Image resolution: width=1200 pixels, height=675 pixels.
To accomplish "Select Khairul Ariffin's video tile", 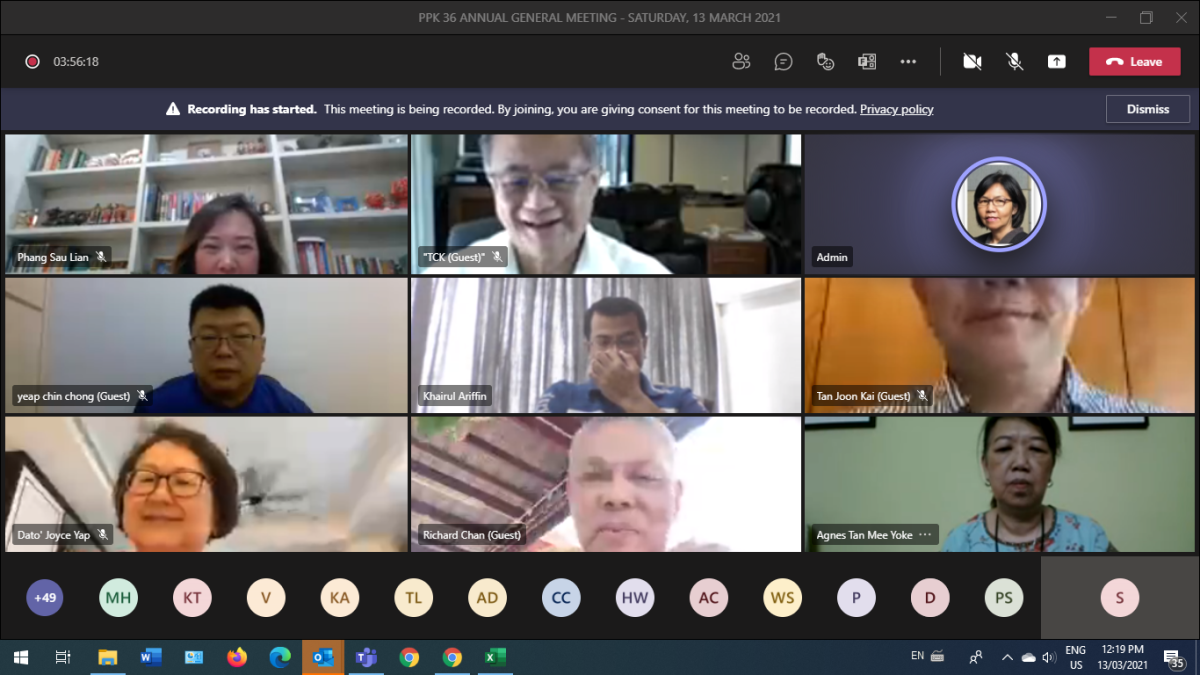I will pos(606,345).
